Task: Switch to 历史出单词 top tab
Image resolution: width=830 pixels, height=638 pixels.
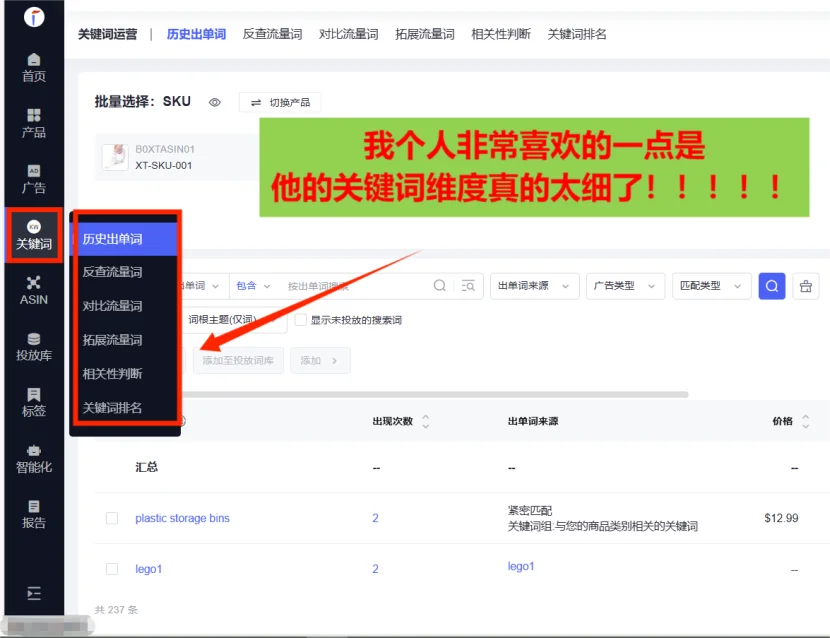Action: click(196, 34)
